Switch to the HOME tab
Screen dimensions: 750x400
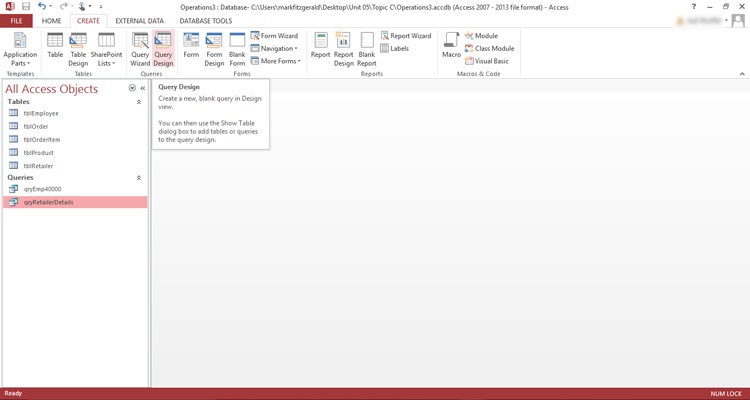[51, 21]
